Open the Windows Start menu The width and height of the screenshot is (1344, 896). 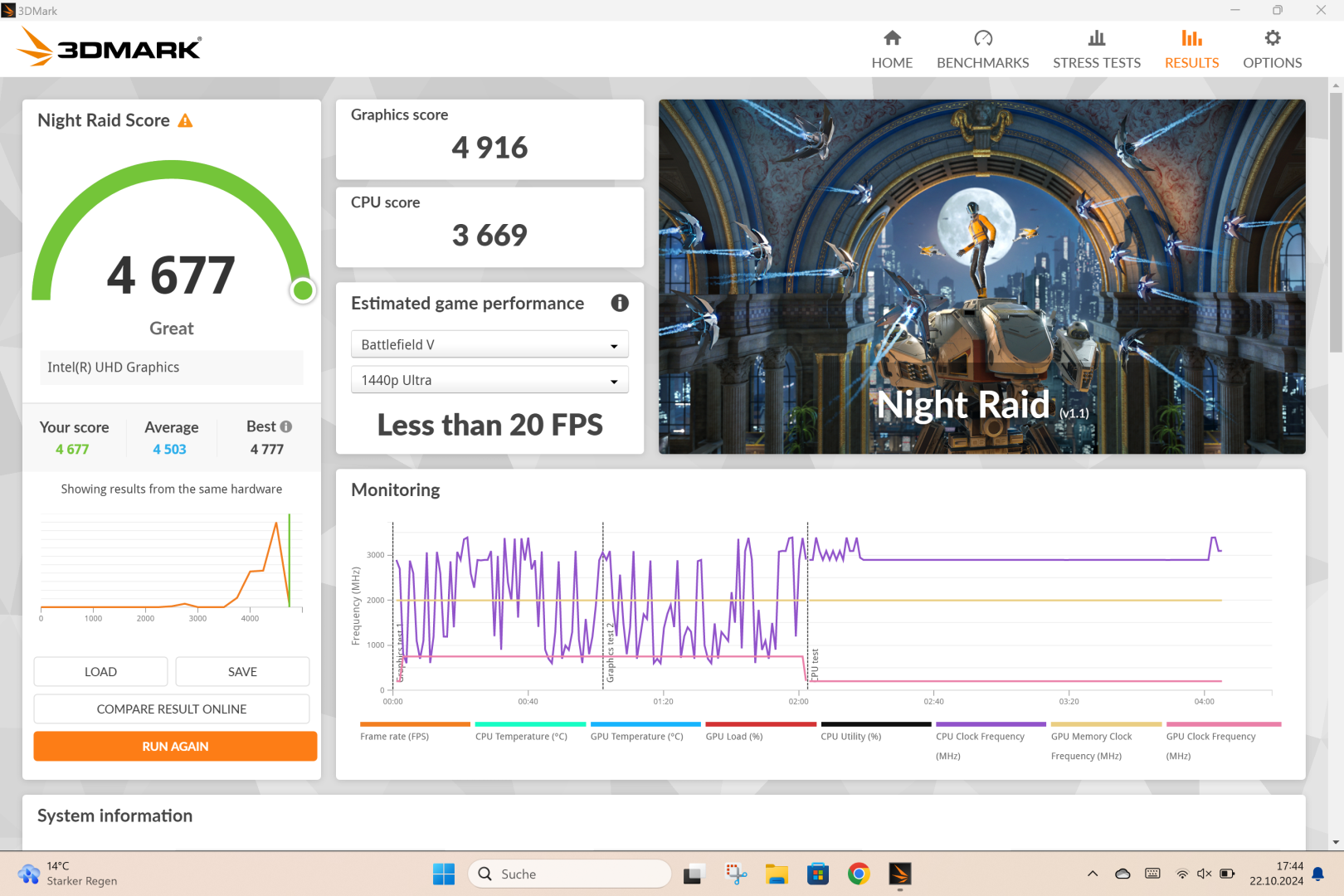444,874
